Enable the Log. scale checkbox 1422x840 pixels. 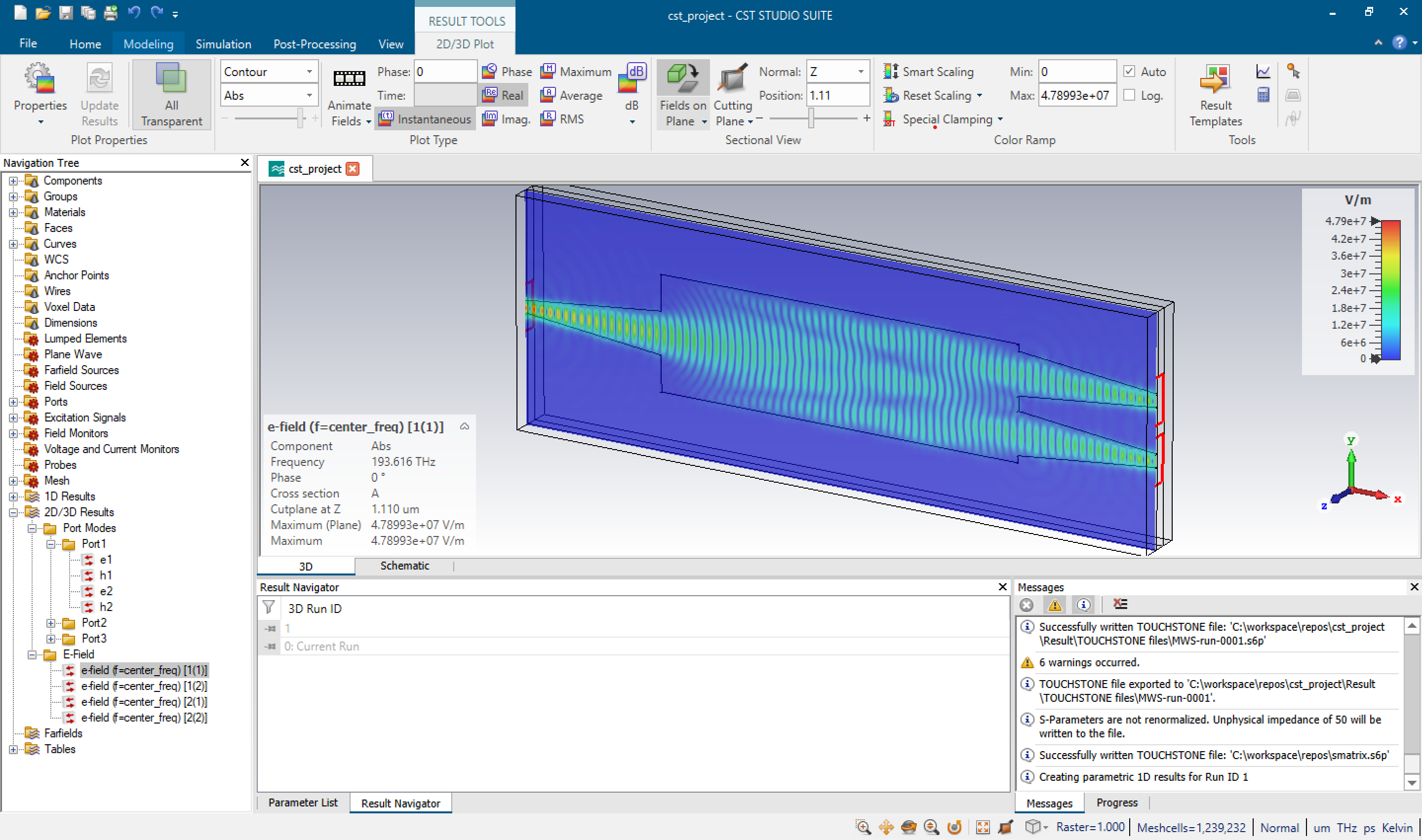tap(1129, 95)
